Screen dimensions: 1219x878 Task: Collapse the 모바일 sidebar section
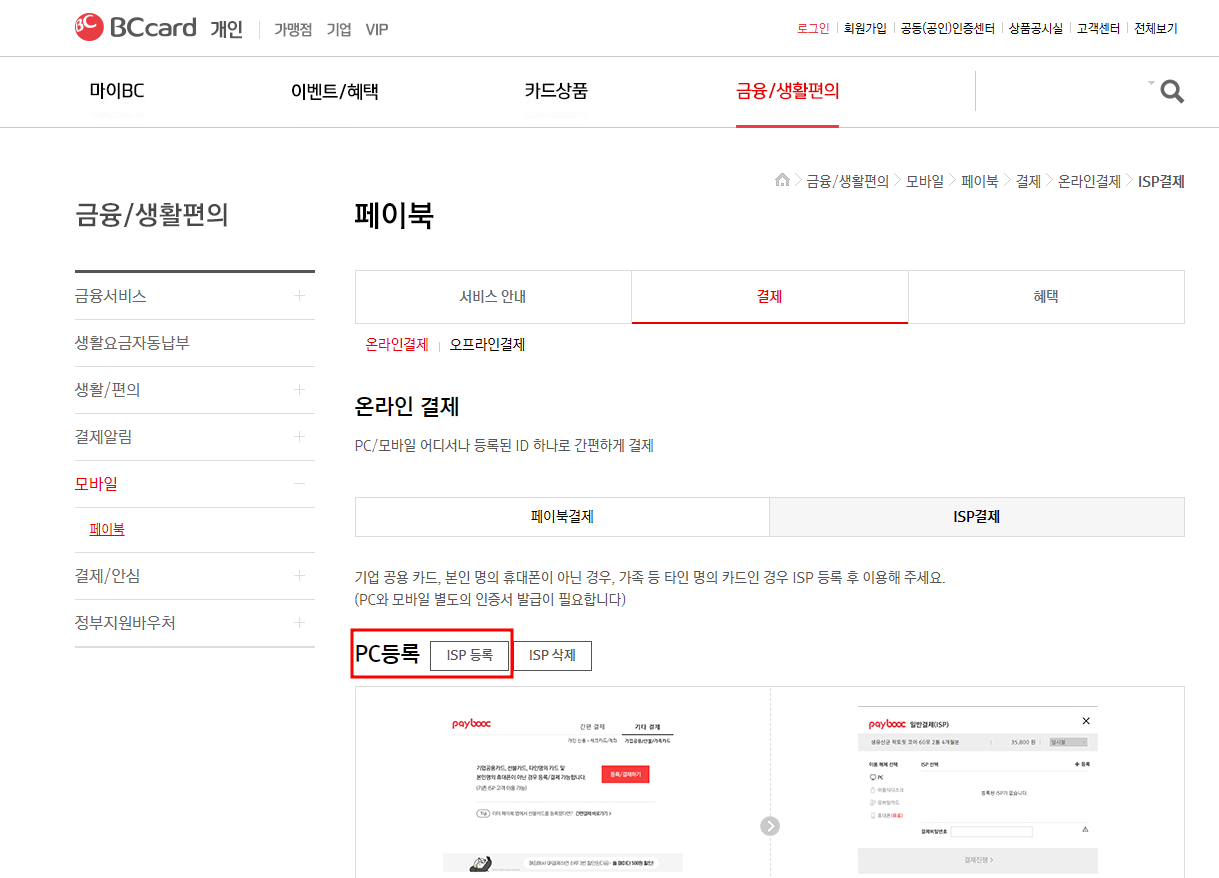pos(299,484)
